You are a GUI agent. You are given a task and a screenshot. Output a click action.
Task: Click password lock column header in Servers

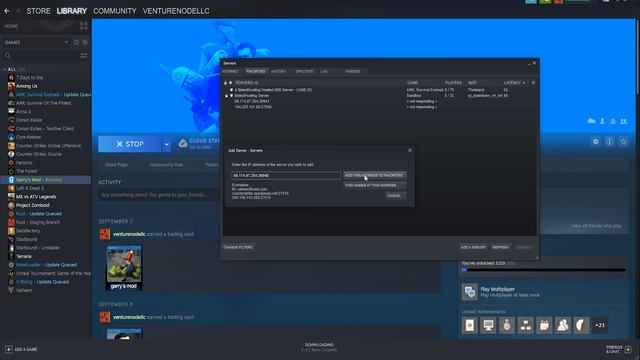coord(225,82)
